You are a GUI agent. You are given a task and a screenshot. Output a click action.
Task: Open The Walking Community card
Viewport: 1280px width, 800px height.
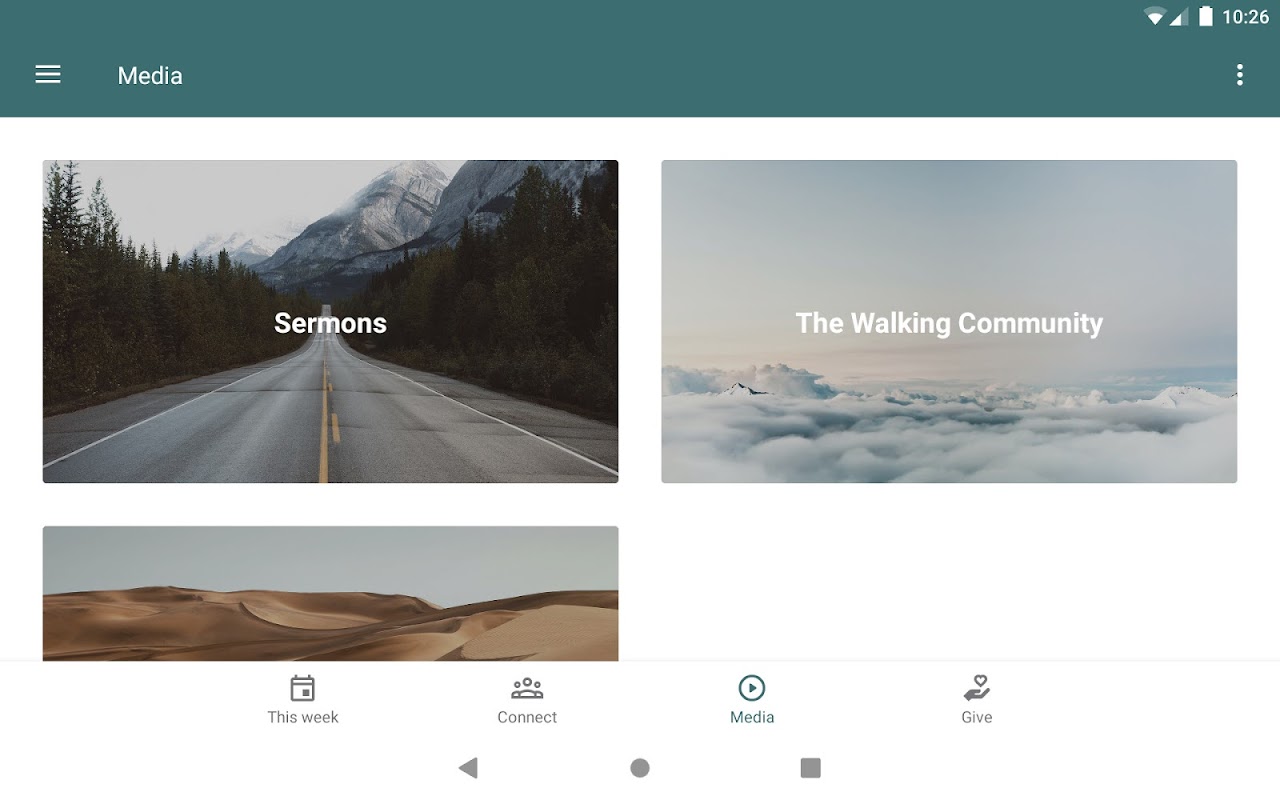click(949, 321)
